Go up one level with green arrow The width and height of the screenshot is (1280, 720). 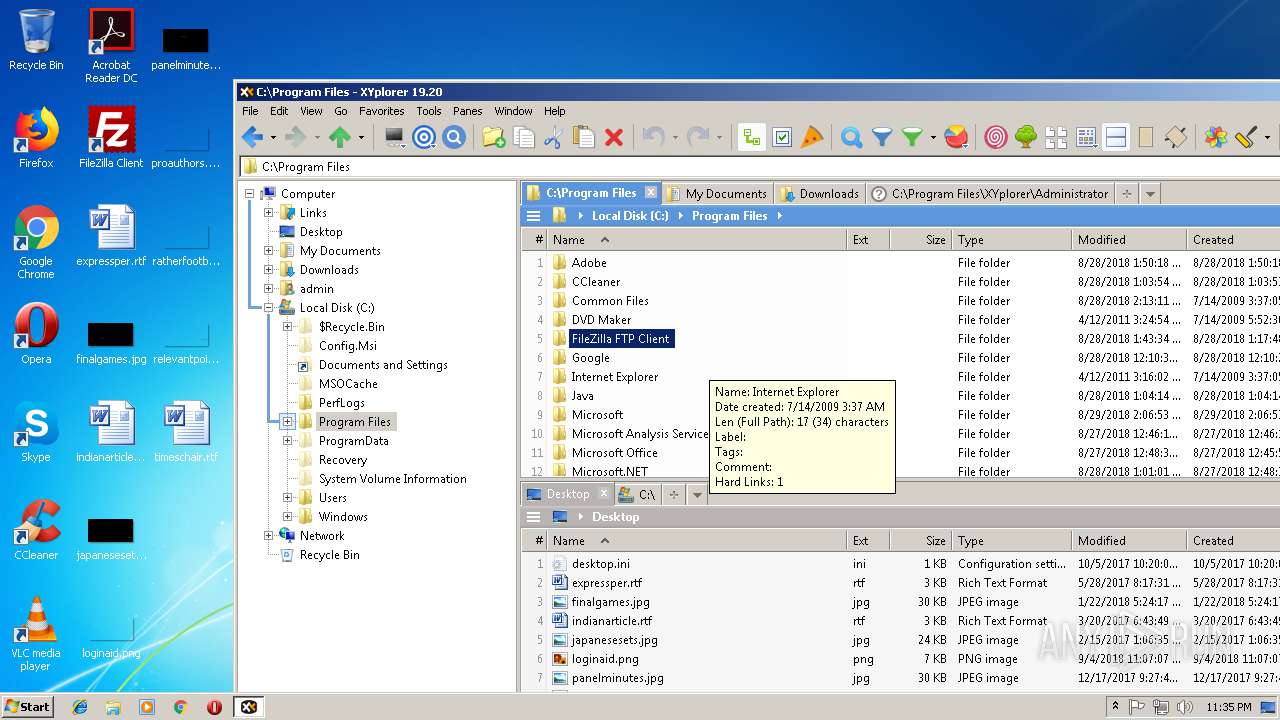(x=340, y=137)
